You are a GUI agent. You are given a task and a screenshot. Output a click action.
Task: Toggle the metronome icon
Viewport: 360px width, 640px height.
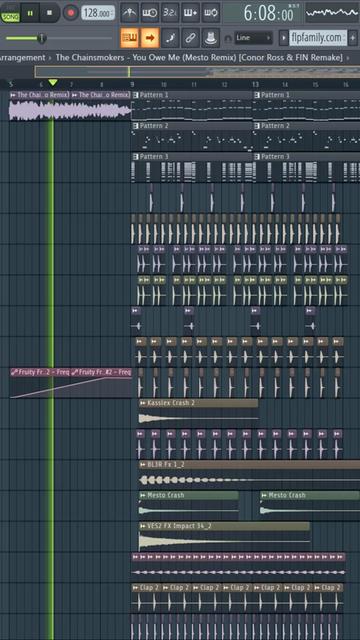click(x=129, y=13)
